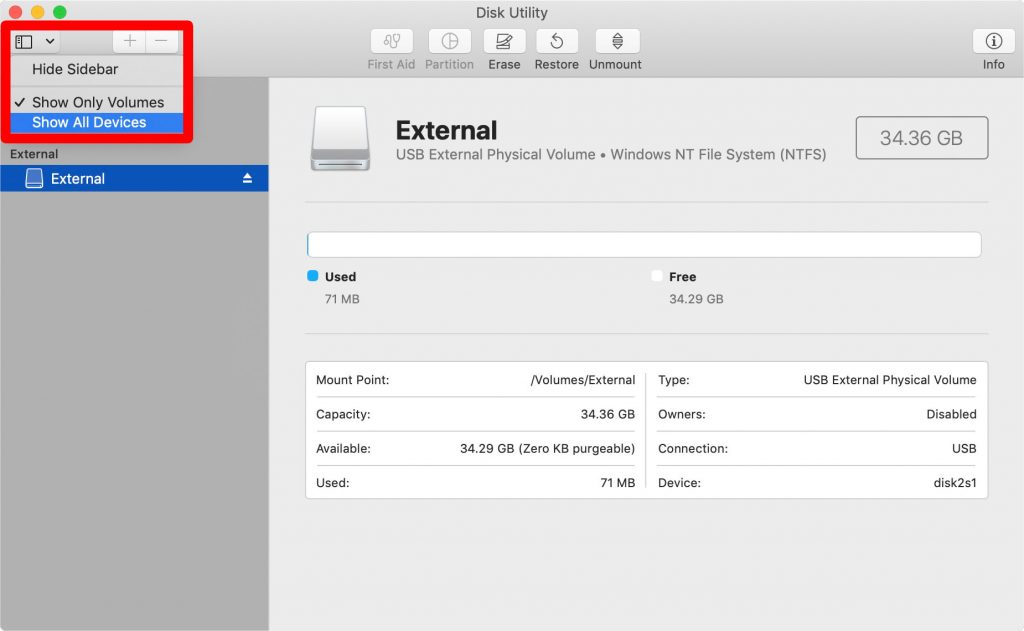Image resolution: width=1024 pixels, height=631 pixels.
Task: Click the 34.29 GB (Zero KB purgeable) value
Action: [x=547, y=449]
